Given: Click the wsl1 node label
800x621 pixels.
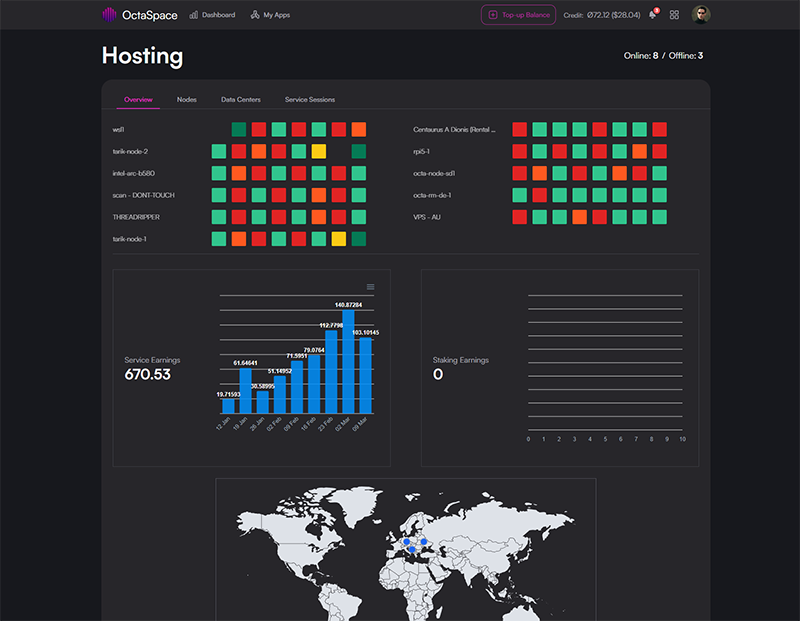Looking at the screenshot, I should point(118,130).
